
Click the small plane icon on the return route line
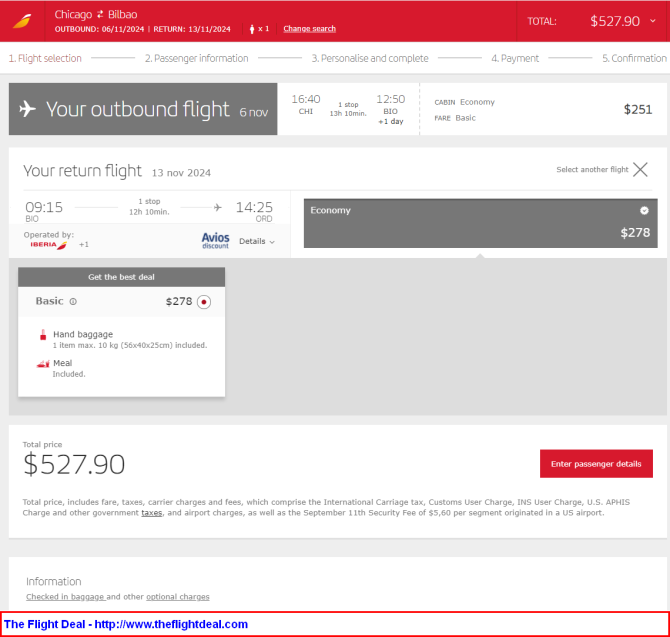point(218,208)
